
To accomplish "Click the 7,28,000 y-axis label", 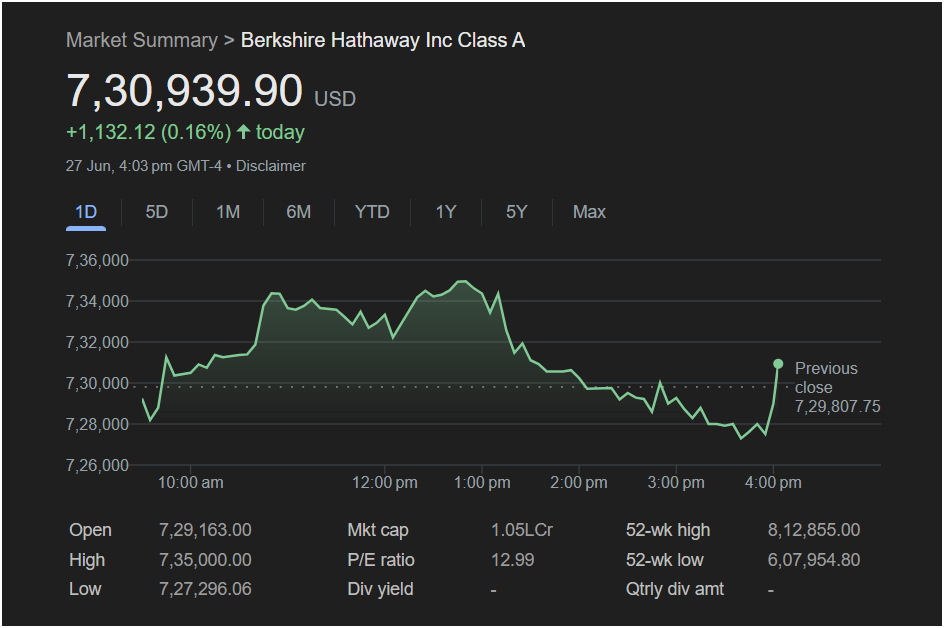I will pos(97,424).
